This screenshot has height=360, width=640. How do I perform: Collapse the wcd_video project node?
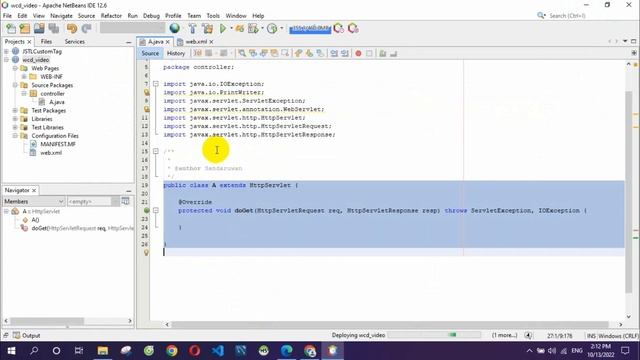7,60
